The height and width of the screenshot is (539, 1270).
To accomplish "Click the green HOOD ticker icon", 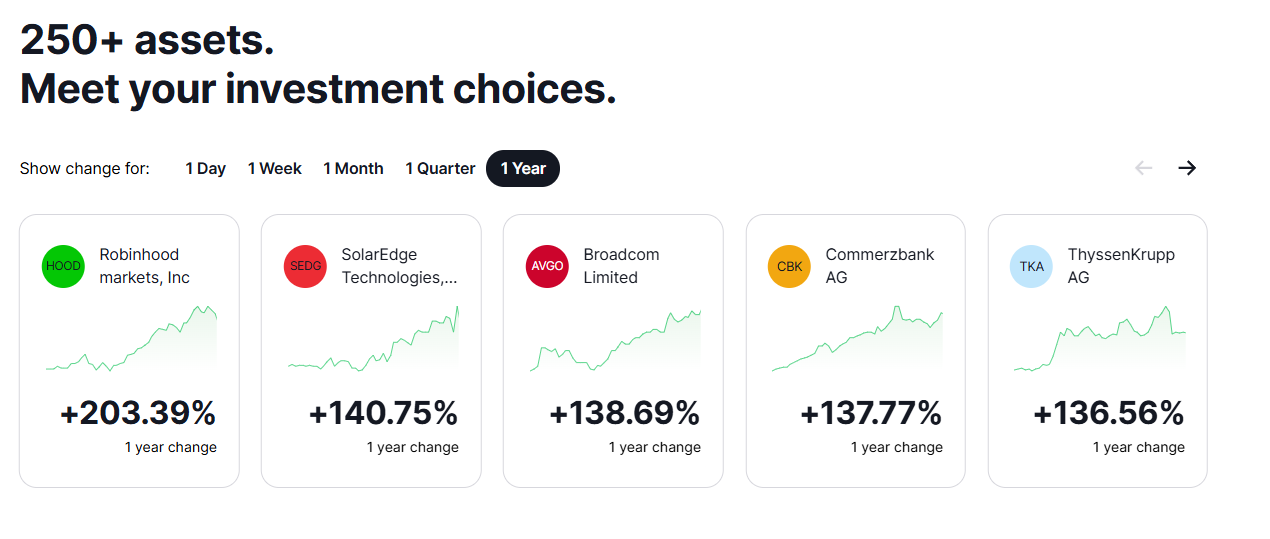I will [63, 267].
